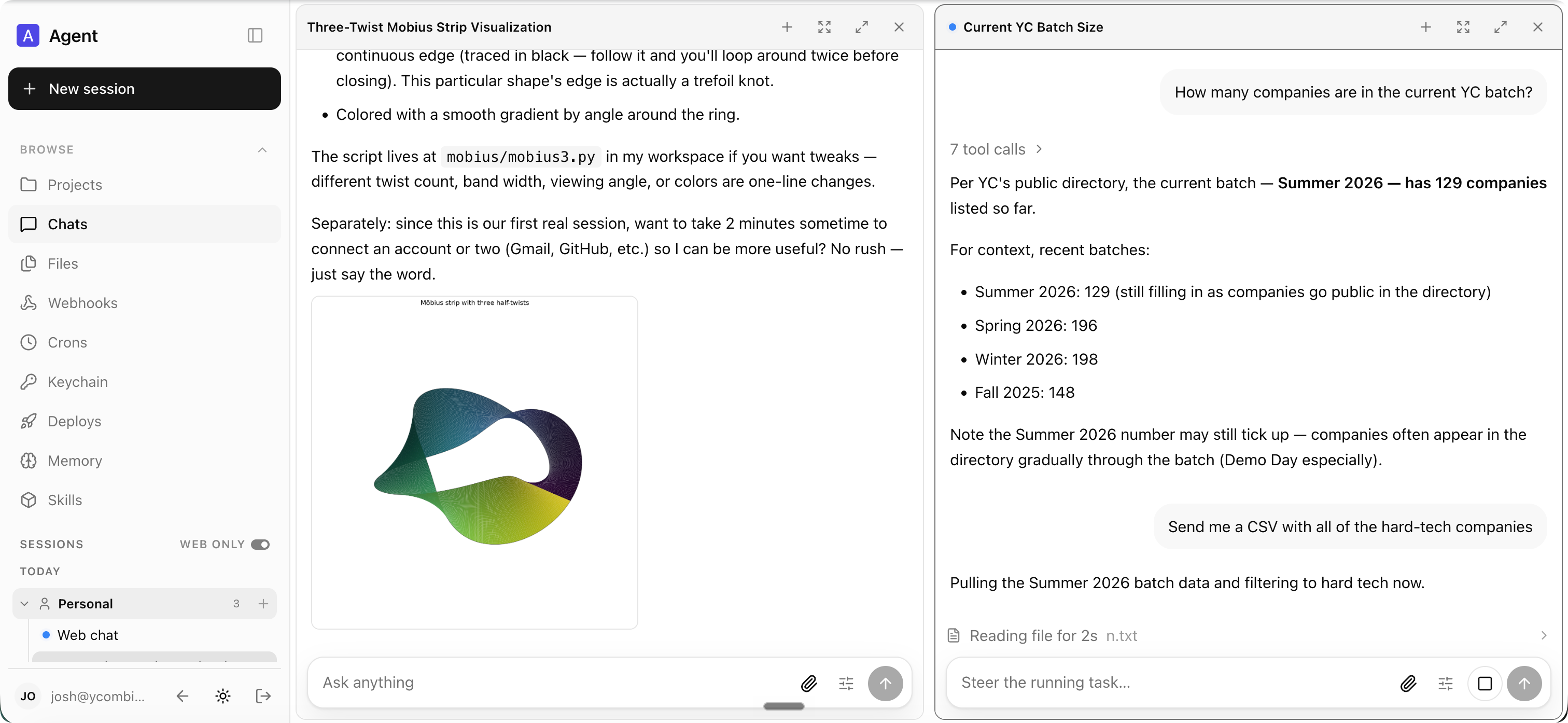Image resolution: width=1568 pixels, height=723 pixels.
Task: Expand the YC Batch Size panel diagonally
Action: [1501, 27]
